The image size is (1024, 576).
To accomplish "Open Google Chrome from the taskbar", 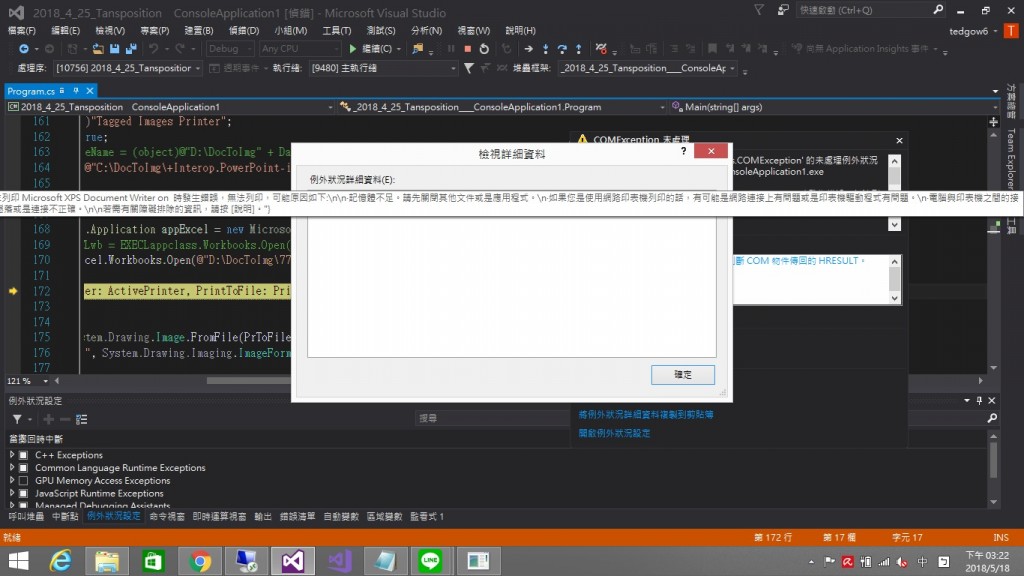I will pos(200,561).
